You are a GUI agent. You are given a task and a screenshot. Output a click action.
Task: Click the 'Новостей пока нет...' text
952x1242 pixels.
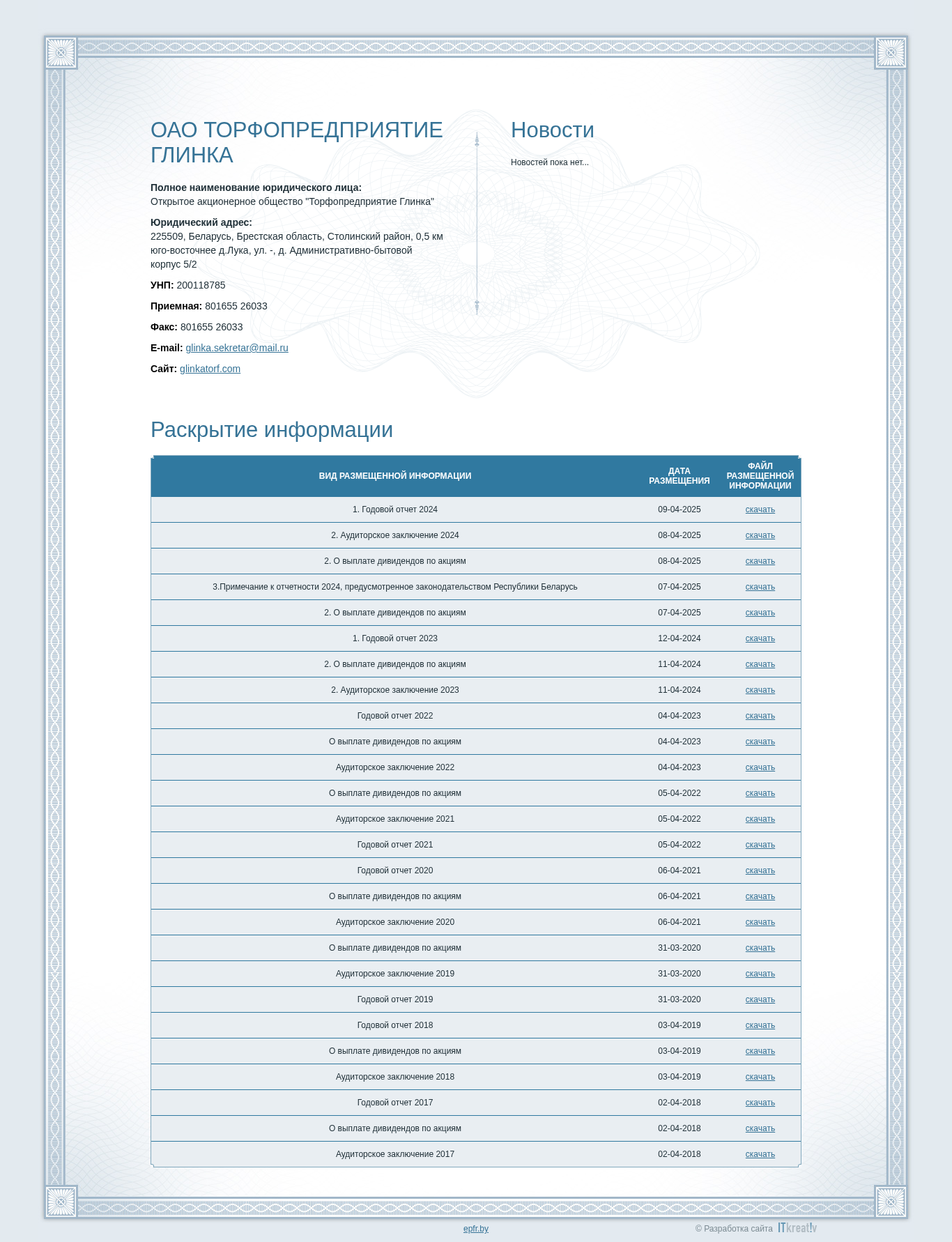point(550,162)
